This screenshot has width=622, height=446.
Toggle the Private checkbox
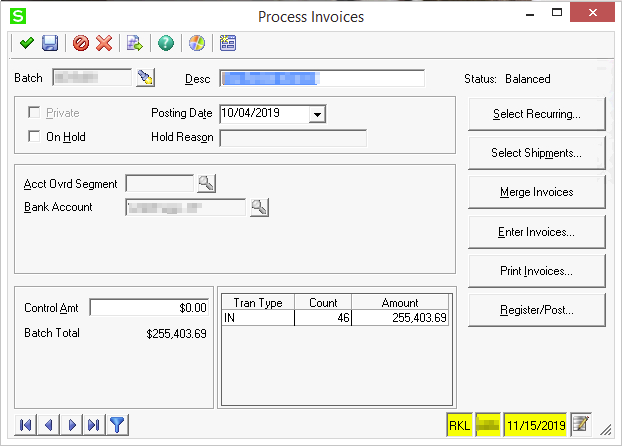point(36,113)
